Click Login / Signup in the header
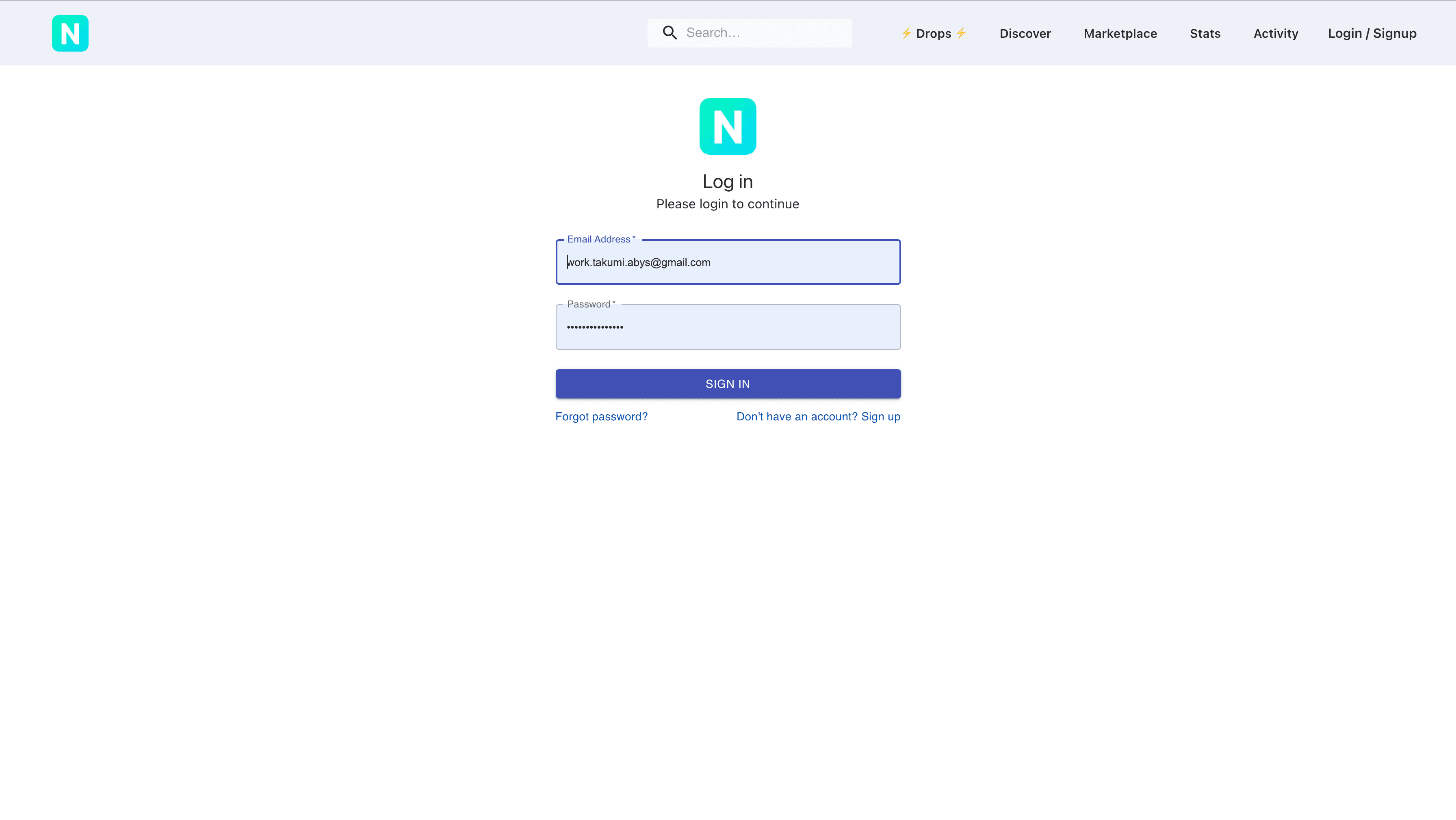 click(1372, 33)
